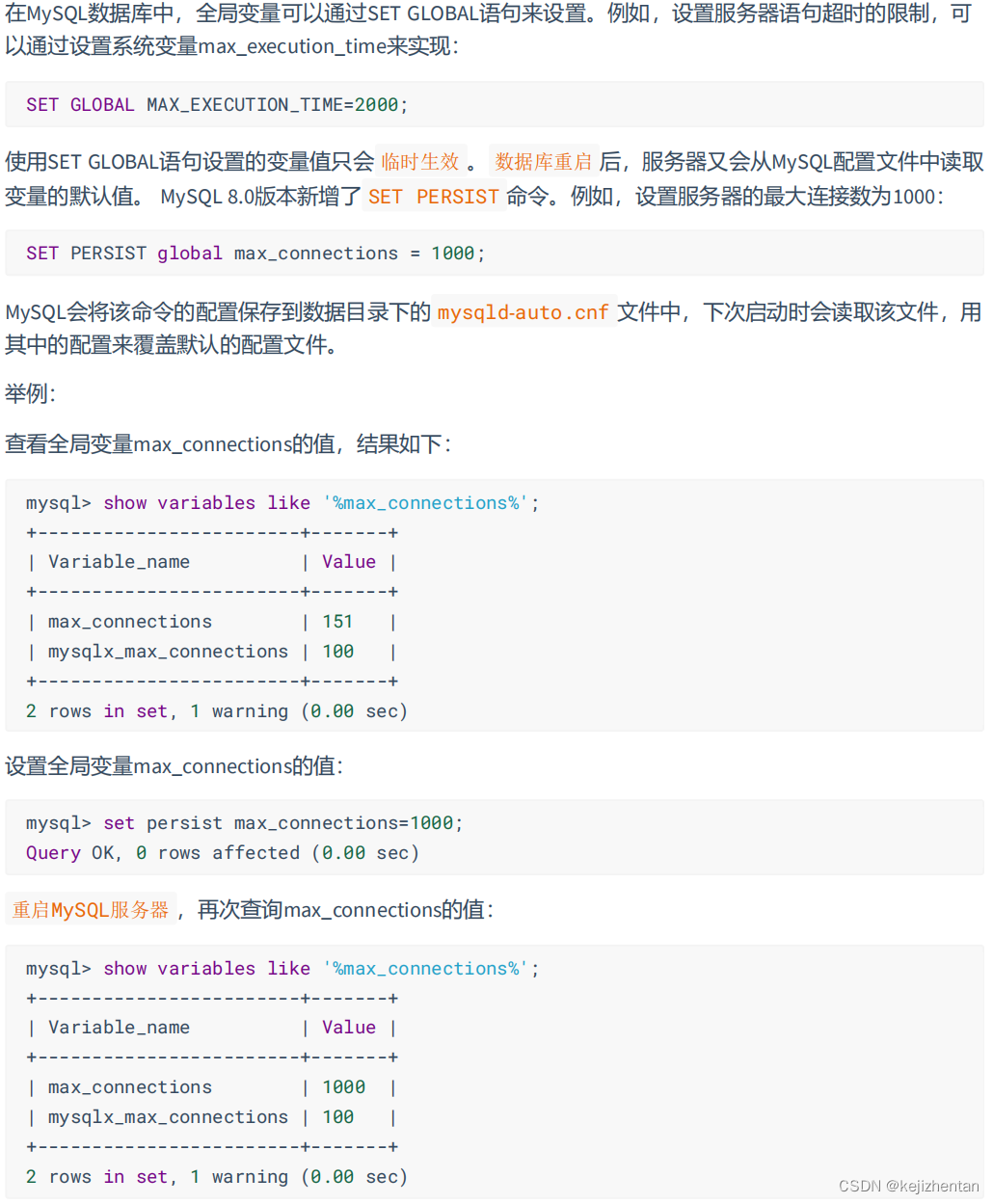Click the first show variables like command
This screenshot has width=993, height=1204.
click(x=282, y=503)
